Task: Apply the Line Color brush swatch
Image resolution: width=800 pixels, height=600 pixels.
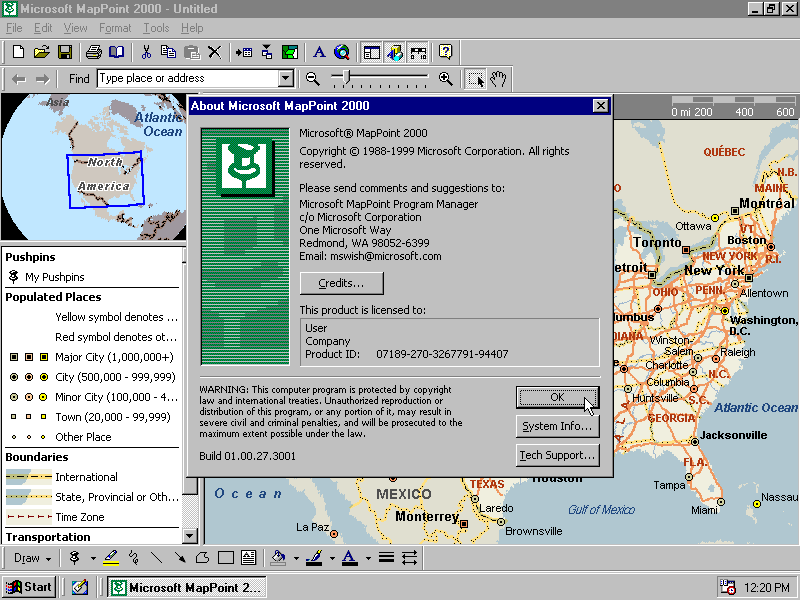Action: (x=314, y=558)
